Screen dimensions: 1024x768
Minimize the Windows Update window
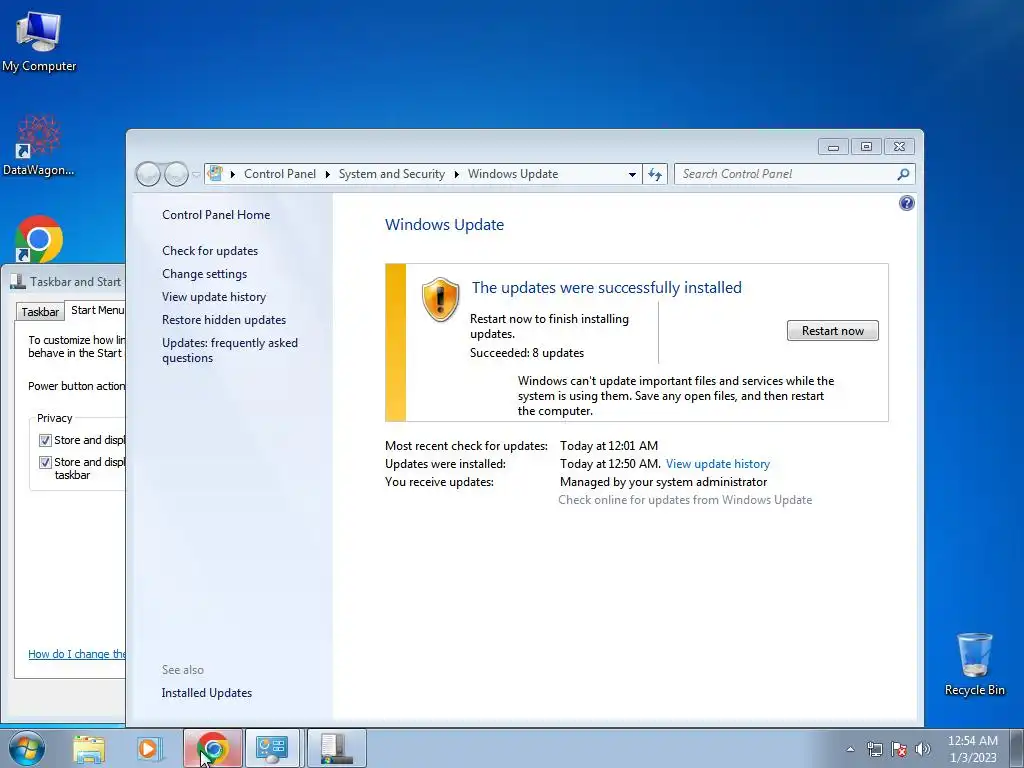(x=833, y=147)
